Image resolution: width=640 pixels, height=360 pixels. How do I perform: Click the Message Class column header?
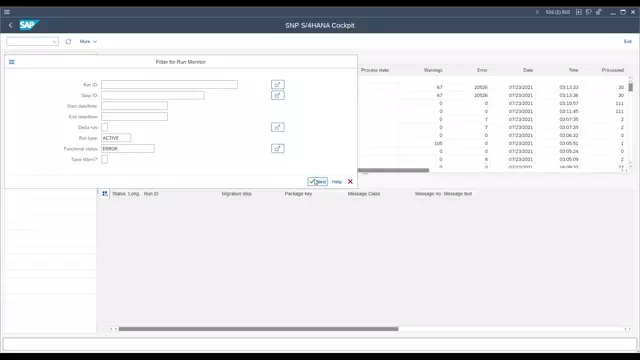click(364, 193)
